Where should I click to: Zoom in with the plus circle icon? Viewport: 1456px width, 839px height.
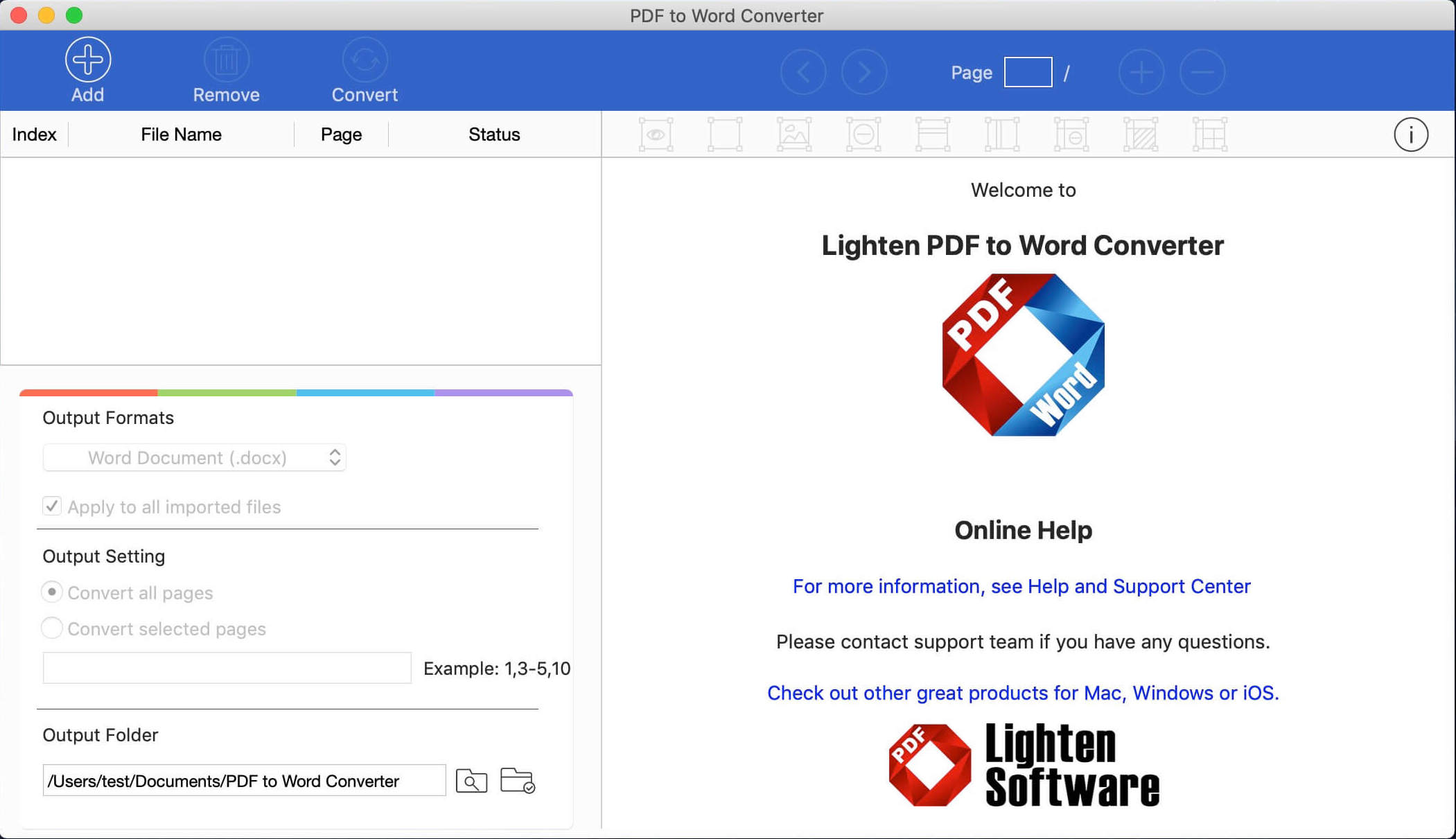coord(1141,72)
